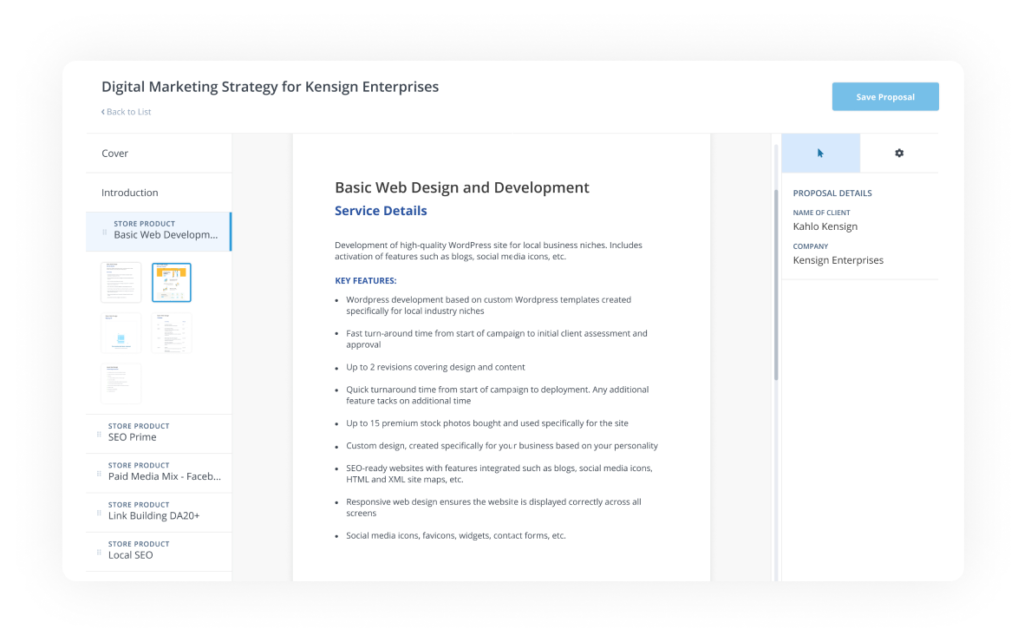Click drag handle next to SEO Prime
Image resolution: width=1024 pixels, height=642 pixels.
tap(100, 434)
